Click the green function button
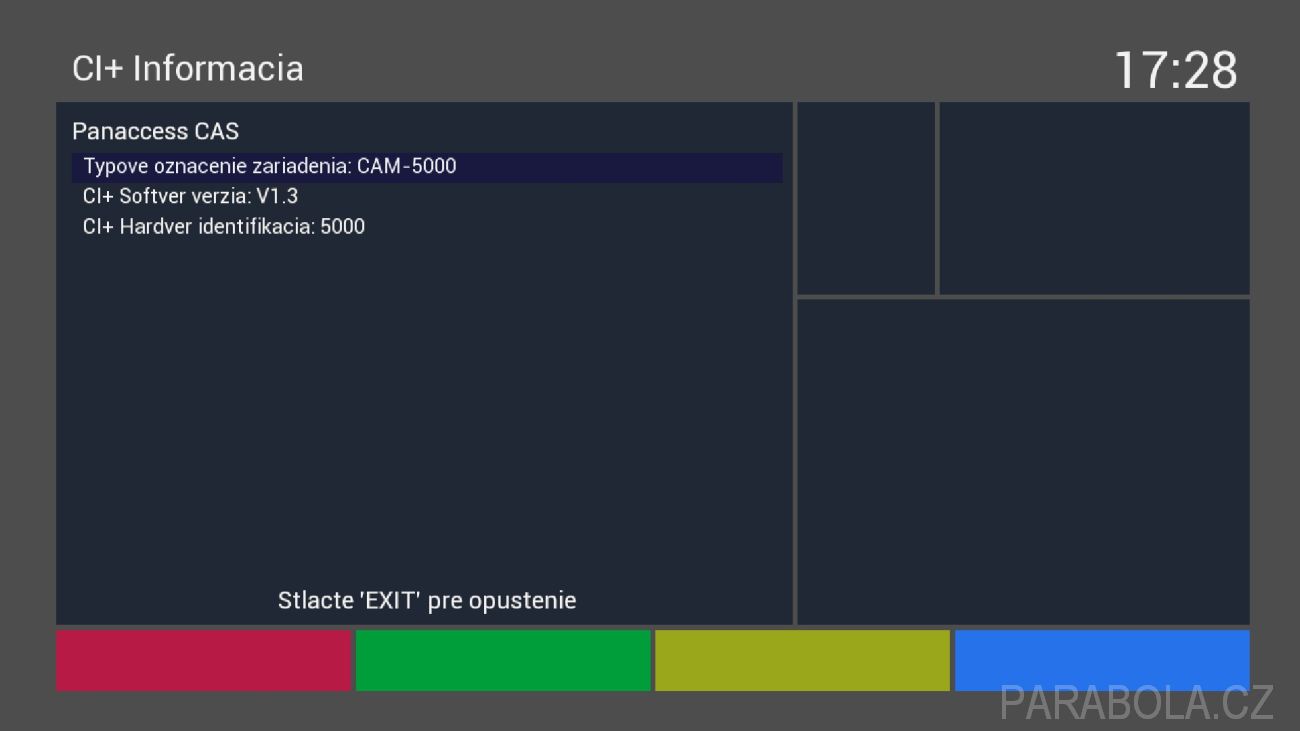The height and width of the screenshot is (731, 1300). point(503,660)
